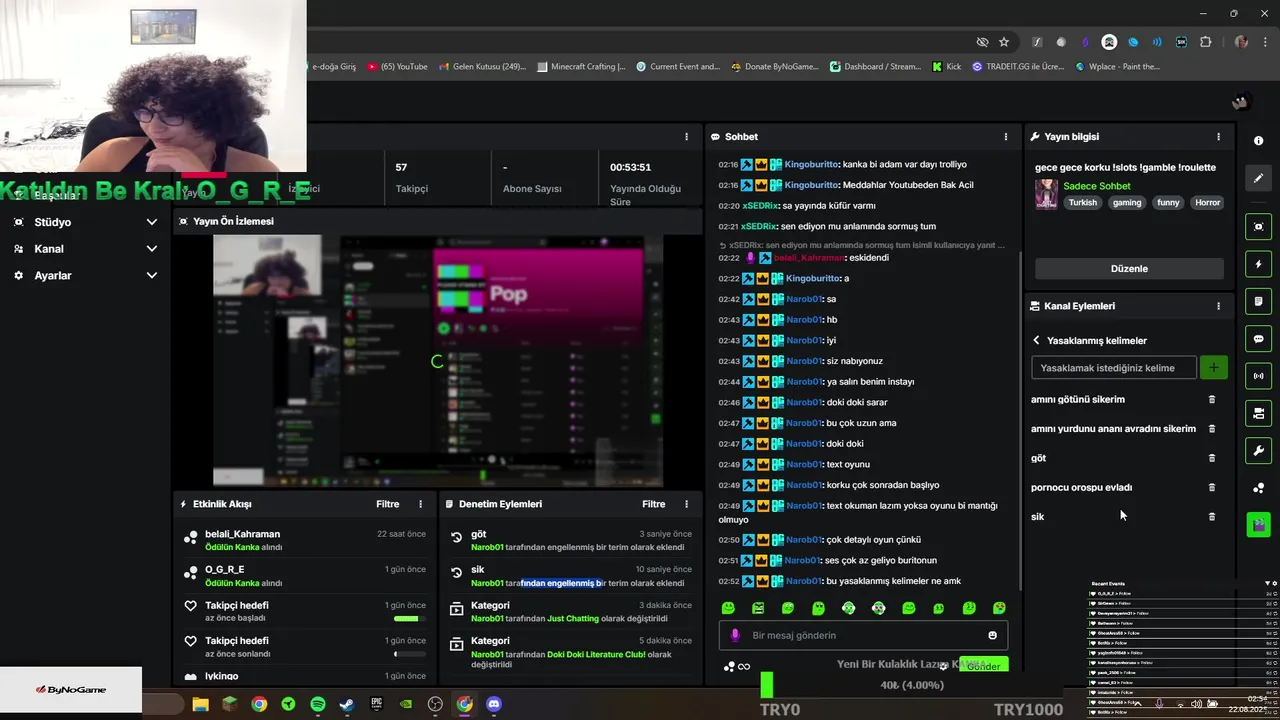Delete banned word 'göt' with trash icon

(x=1212, y=458)
